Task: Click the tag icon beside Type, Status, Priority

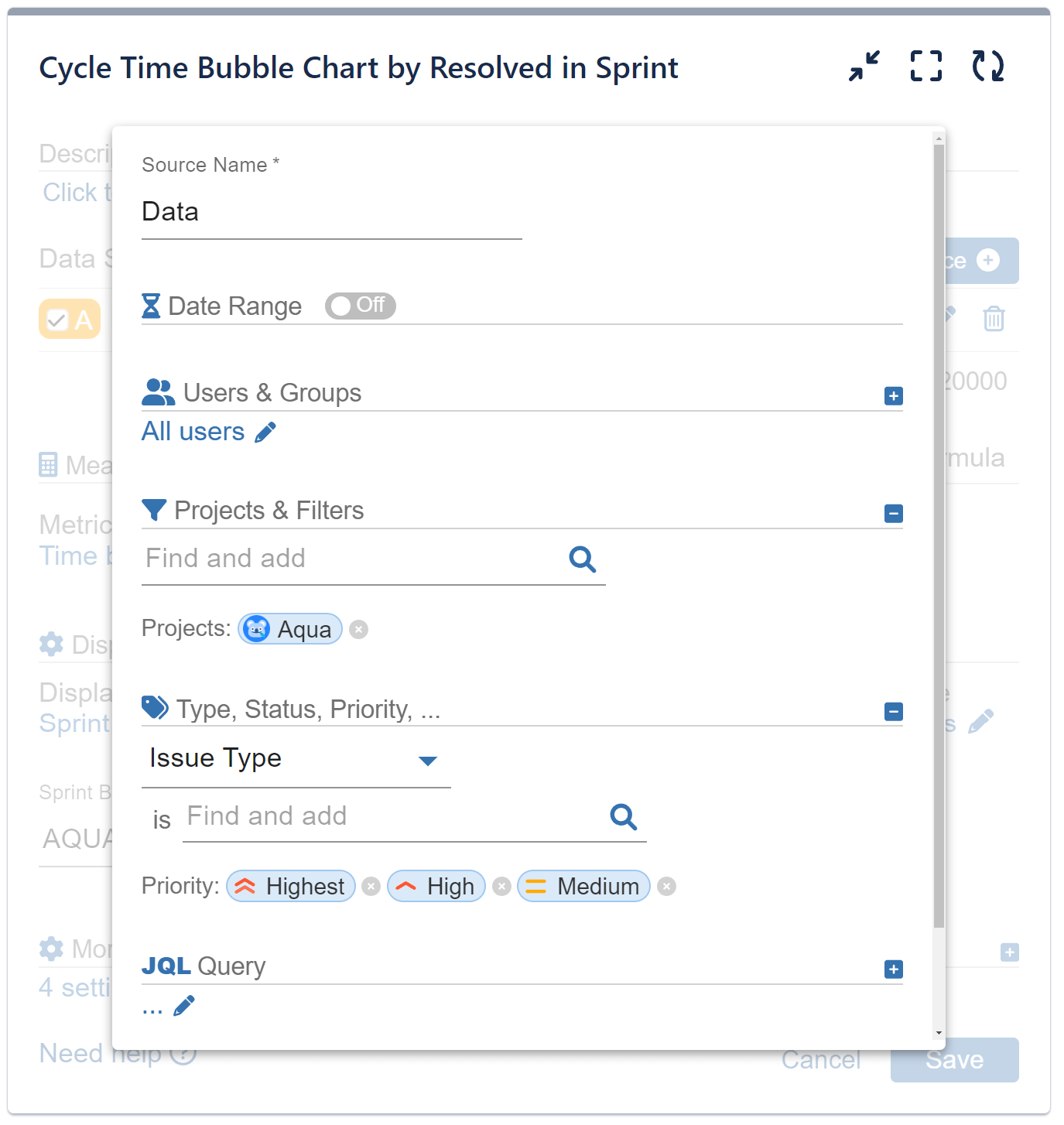Action: (x=154, y=706)
